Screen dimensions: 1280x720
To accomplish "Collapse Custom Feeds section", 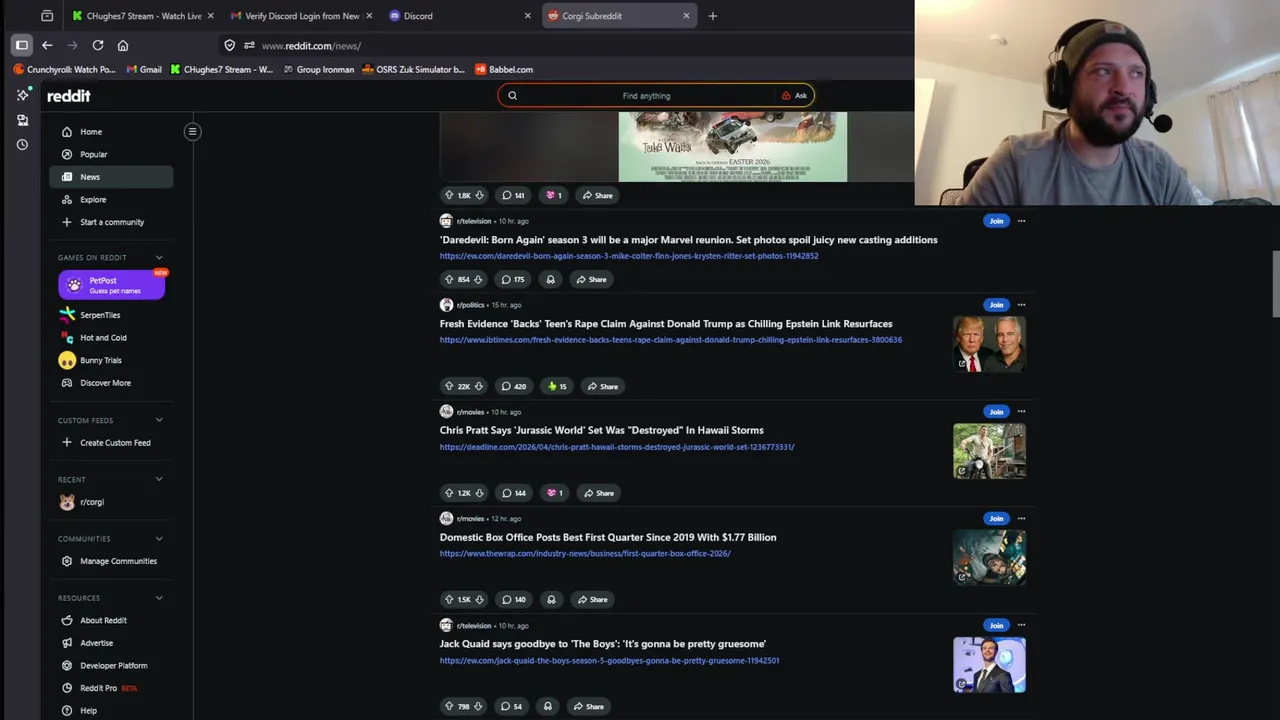I will tap(159, 420).
